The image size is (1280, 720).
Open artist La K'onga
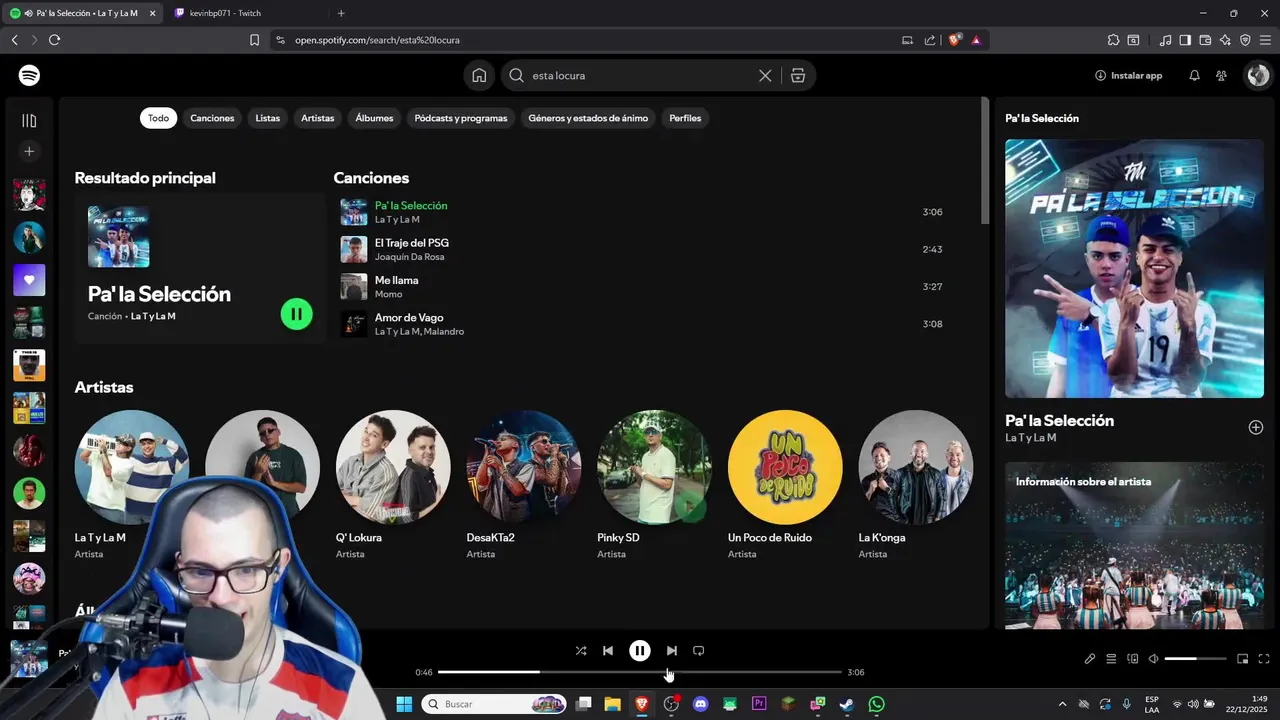point(915,484)
